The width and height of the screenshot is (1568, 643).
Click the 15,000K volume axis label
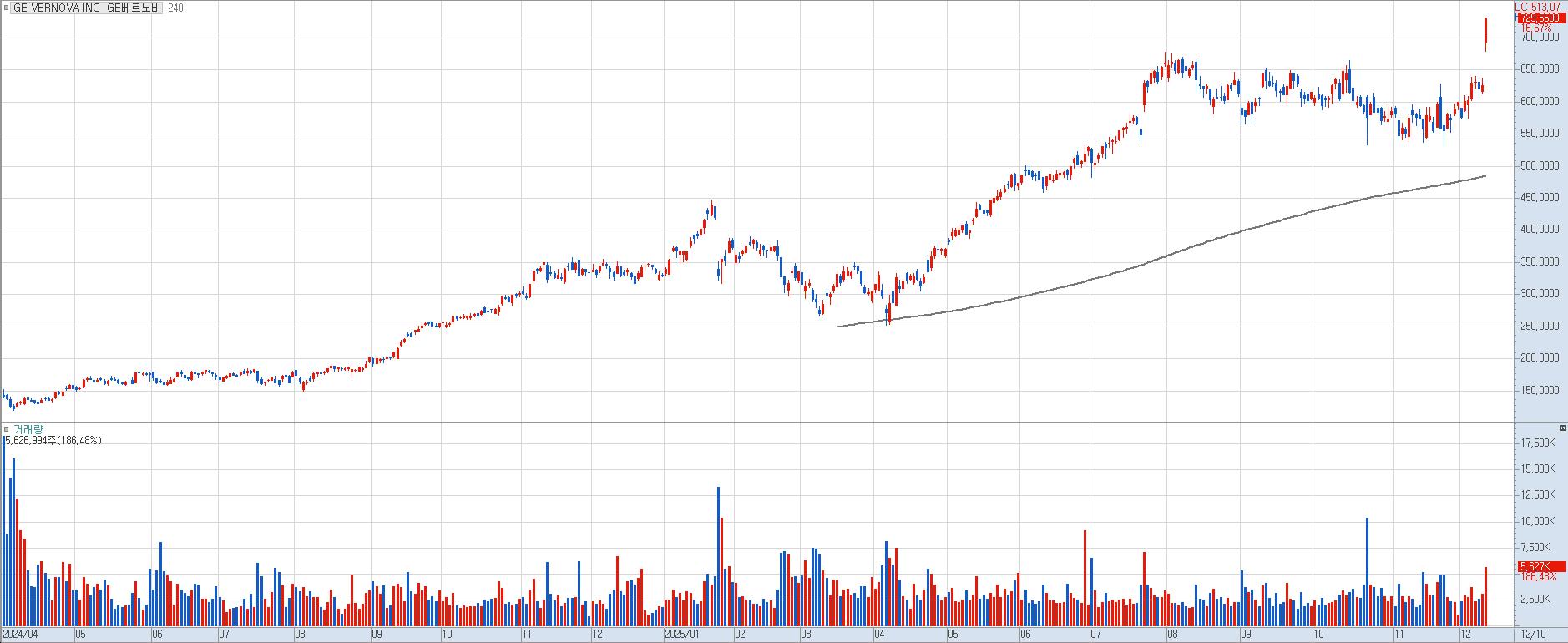1539,469
